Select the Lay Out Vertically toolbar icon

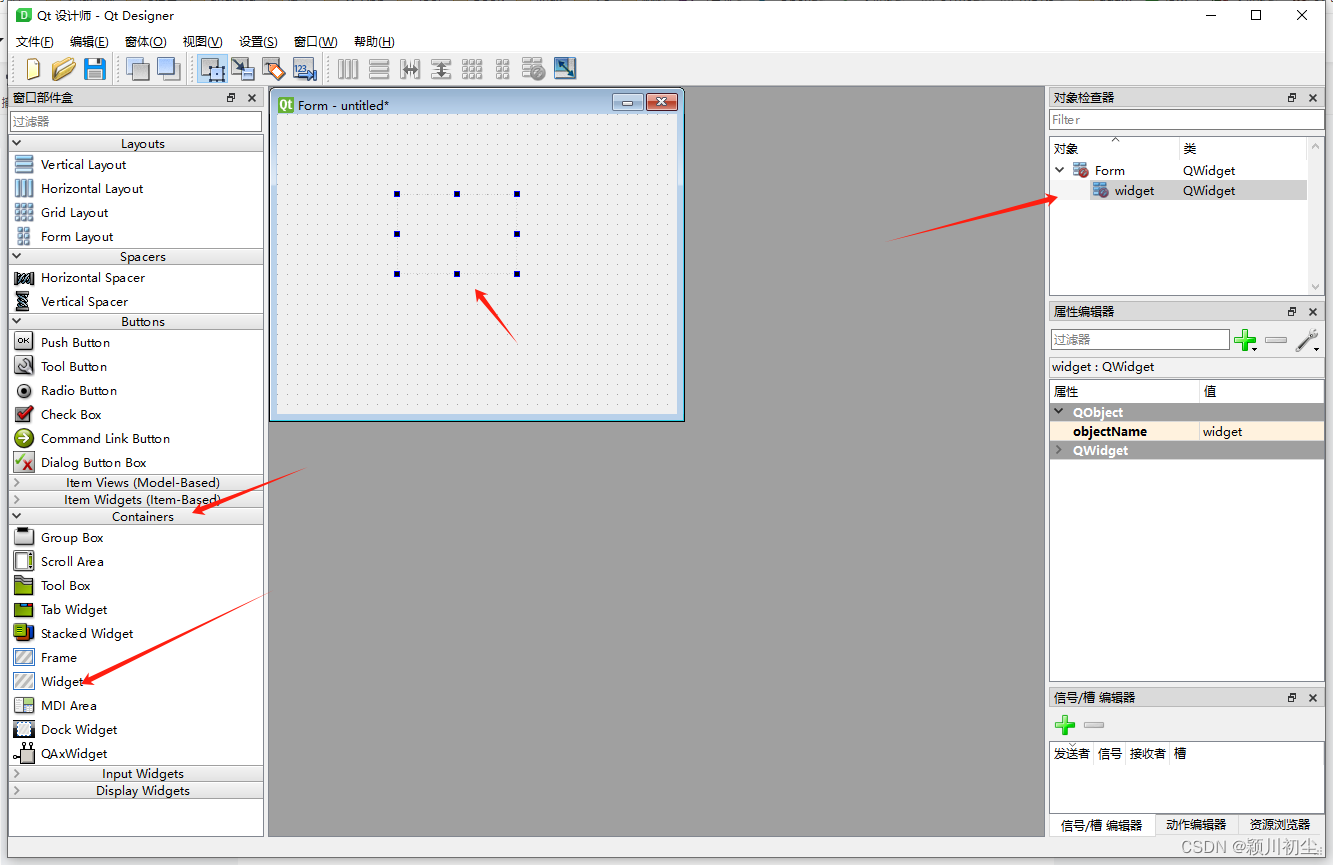(379, 68)
